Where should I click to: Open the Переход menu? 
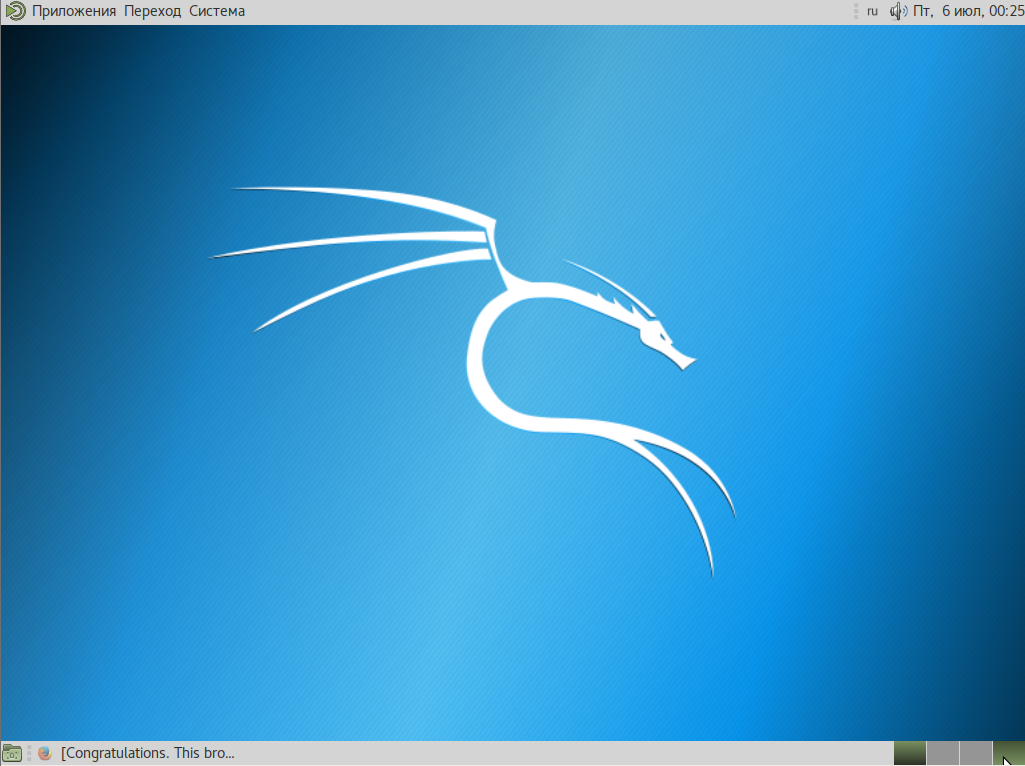click(x=152, y=11)
